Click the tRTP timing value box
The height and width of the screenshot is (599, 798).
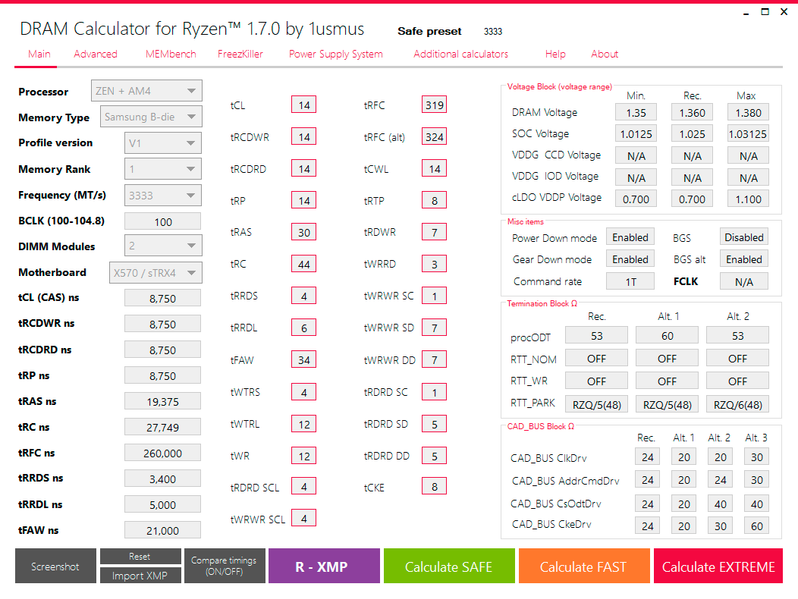(x=434, y=201)
